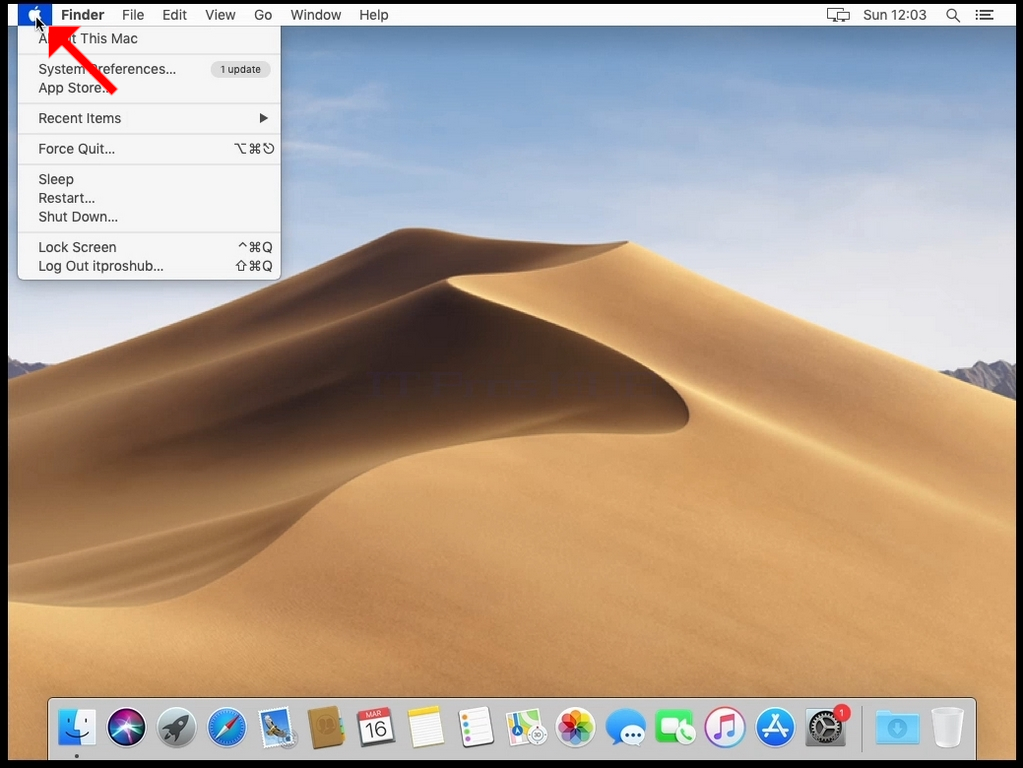Put the Mac to Sleep

[x=149, y=179]
